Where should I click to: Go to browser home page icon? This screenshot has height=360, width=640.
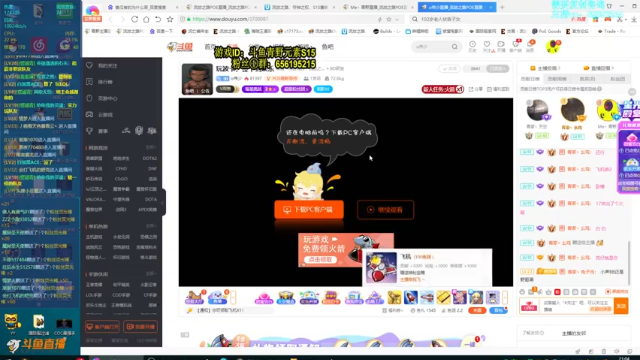pyautogui.click(x=146, y=19)
